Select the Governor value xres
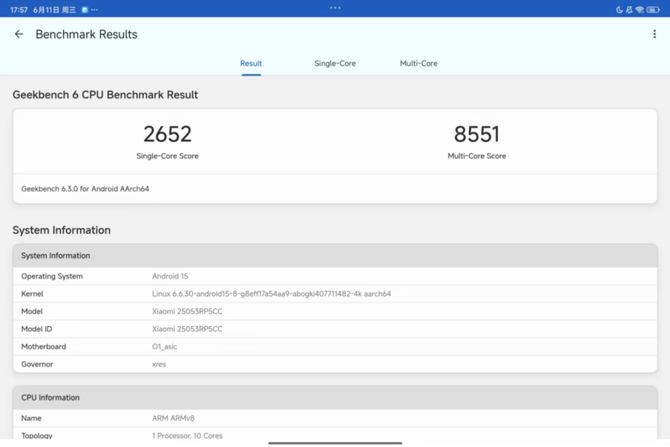Viewport: 670px width, 447px height. pyautogui.click(x=159, y=364)
